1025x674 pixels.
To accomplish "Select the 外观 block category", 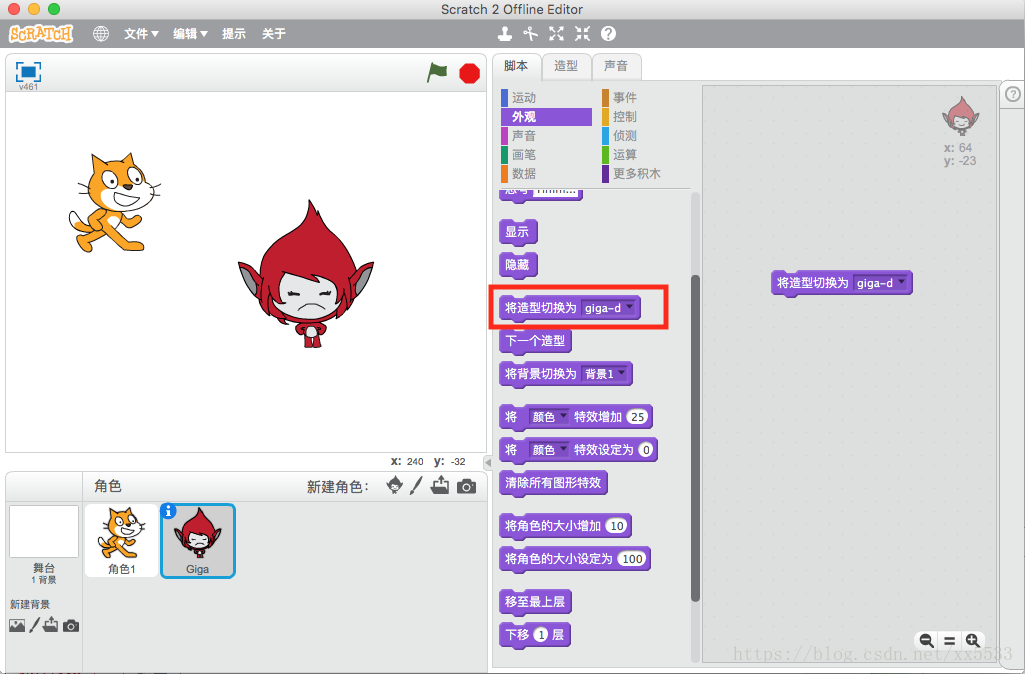I will pyautogui.click(x=546, y=116).
